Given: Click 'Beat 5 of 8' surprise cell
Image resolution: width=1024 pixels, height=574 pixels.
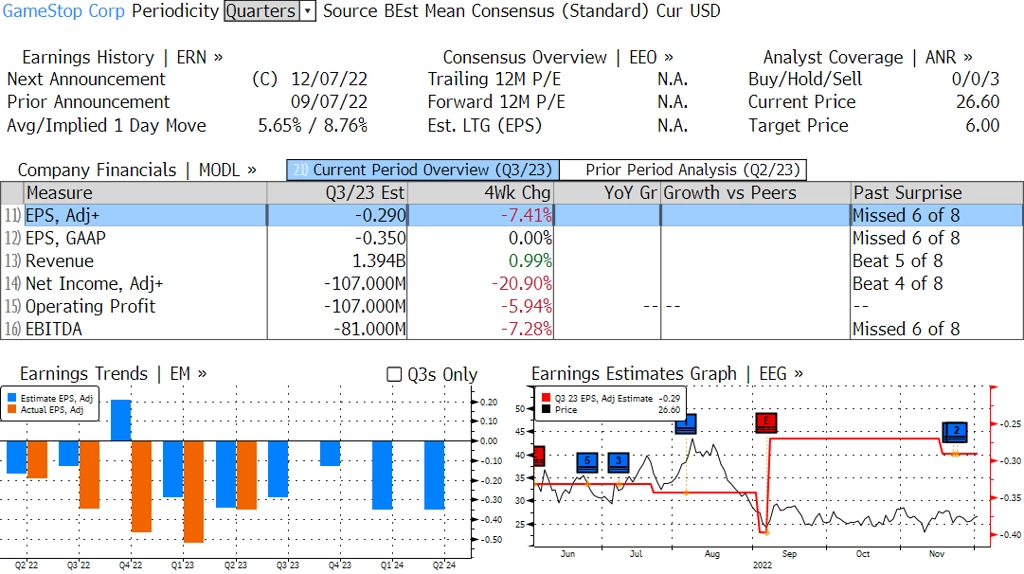Looking at the screenshot, I should 897,261.
